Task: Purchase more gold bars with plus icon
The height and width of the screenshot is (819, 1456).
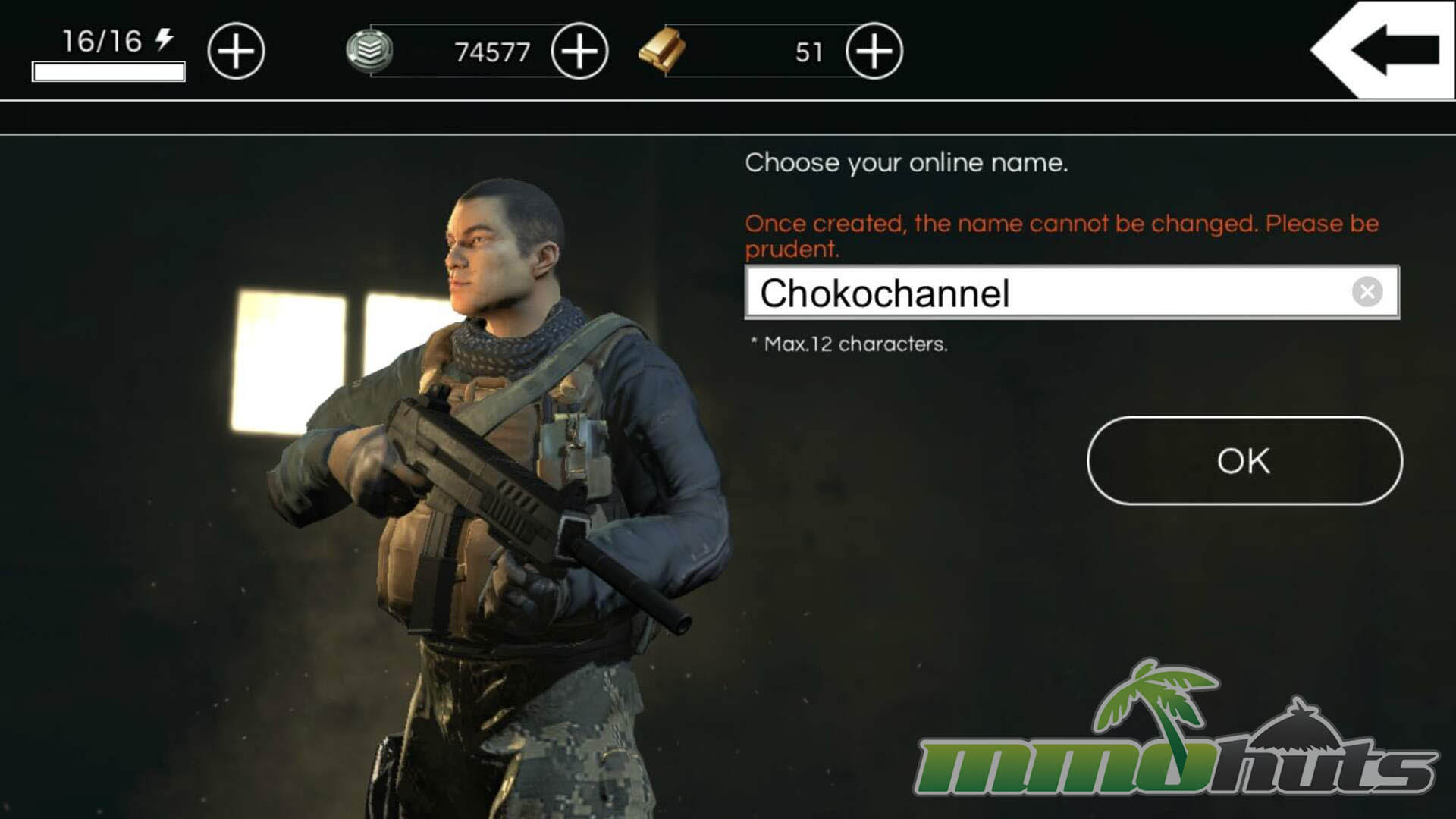Action: 874,51
